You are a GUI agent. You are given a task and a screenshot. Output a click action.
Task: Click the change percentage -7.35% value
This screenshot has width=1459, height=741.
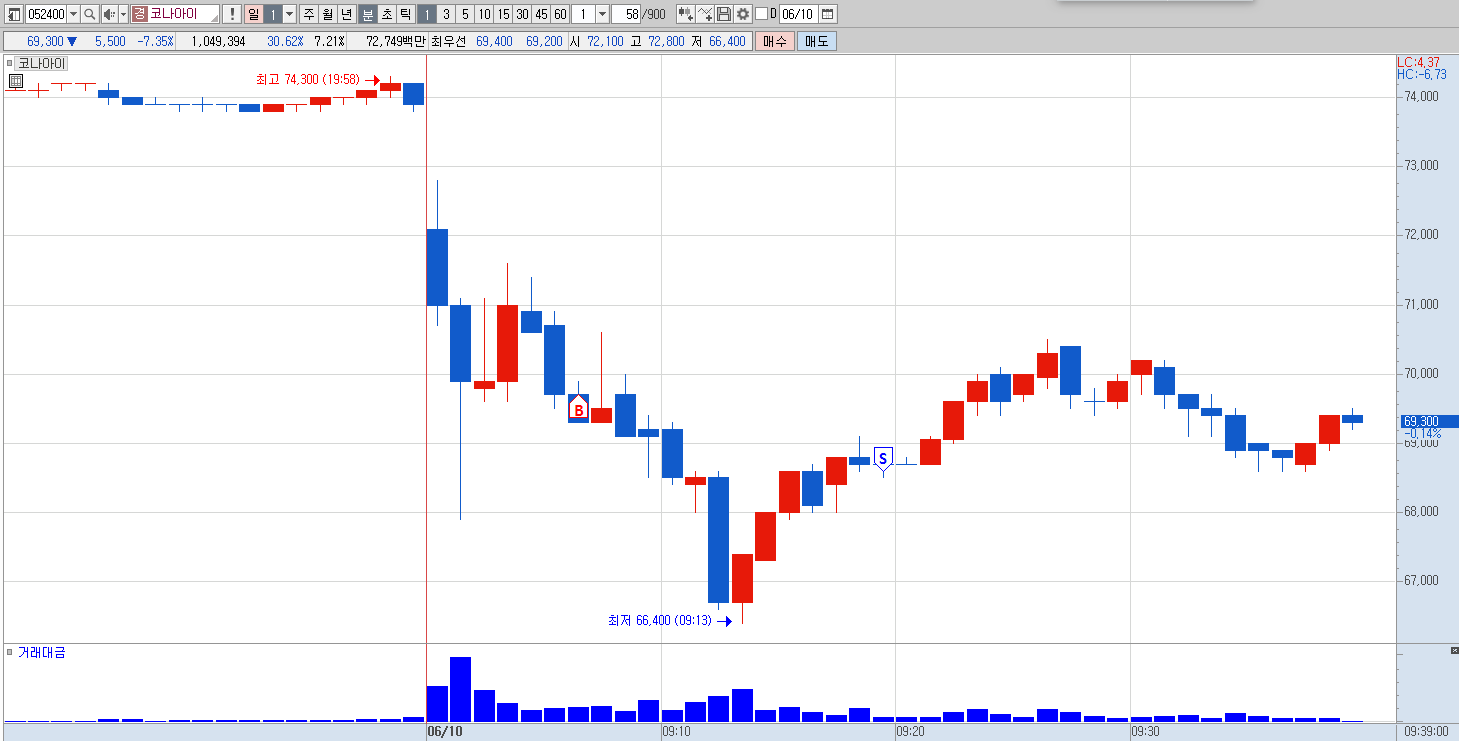(x=155, y=41)
